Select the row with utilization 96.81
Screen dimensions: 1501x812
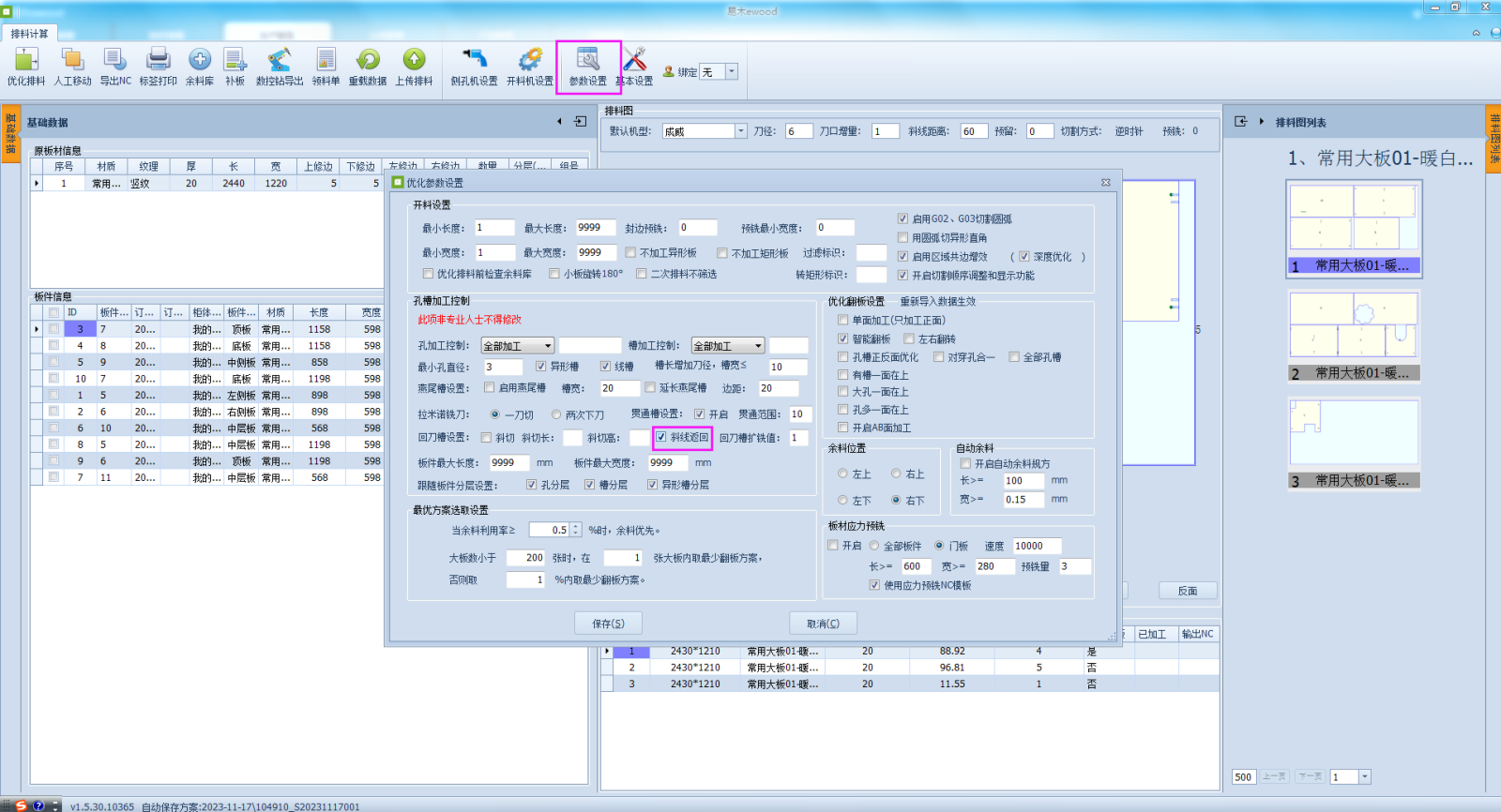point(910,668)
